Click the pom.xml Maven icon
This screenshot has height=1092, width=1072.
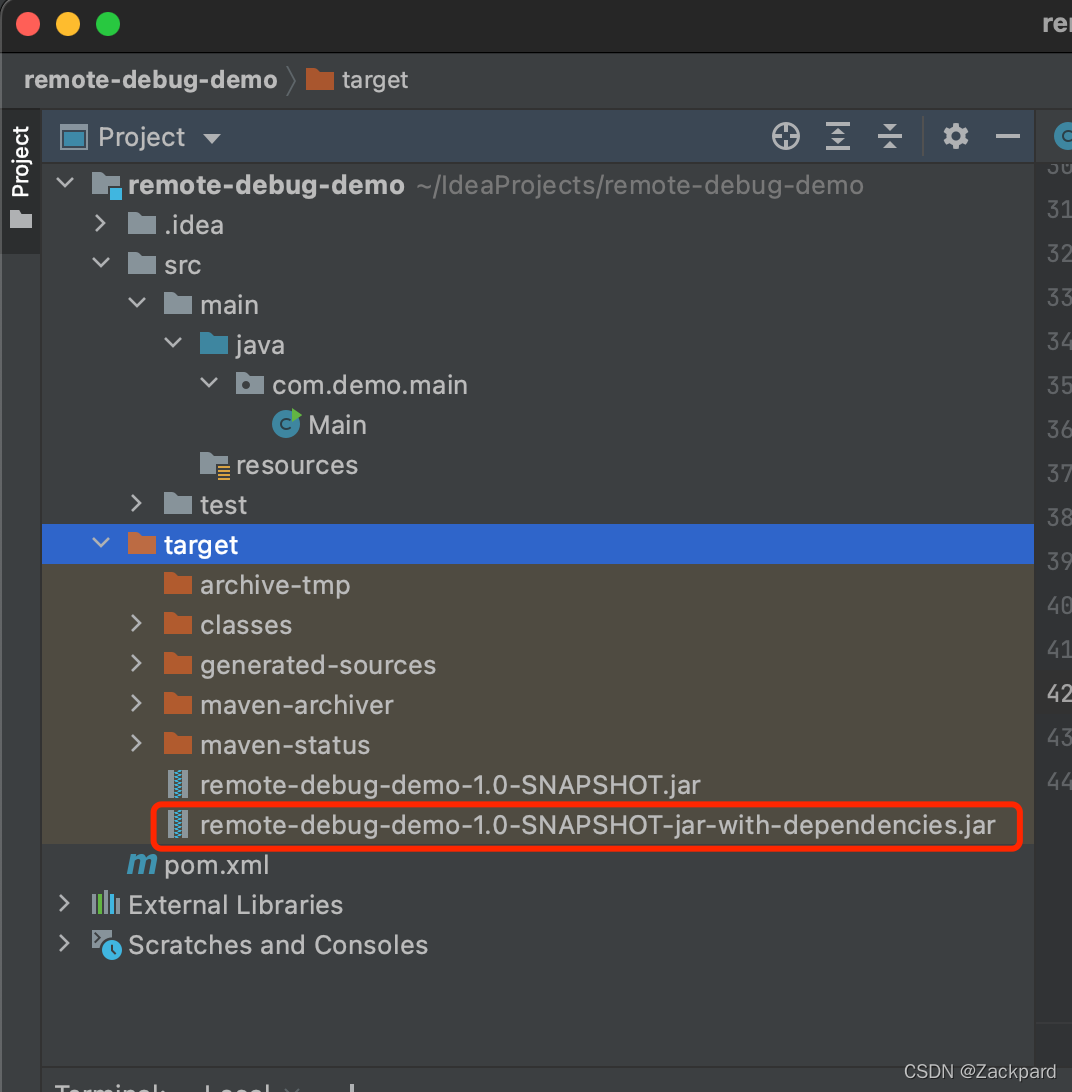[142, 864]
